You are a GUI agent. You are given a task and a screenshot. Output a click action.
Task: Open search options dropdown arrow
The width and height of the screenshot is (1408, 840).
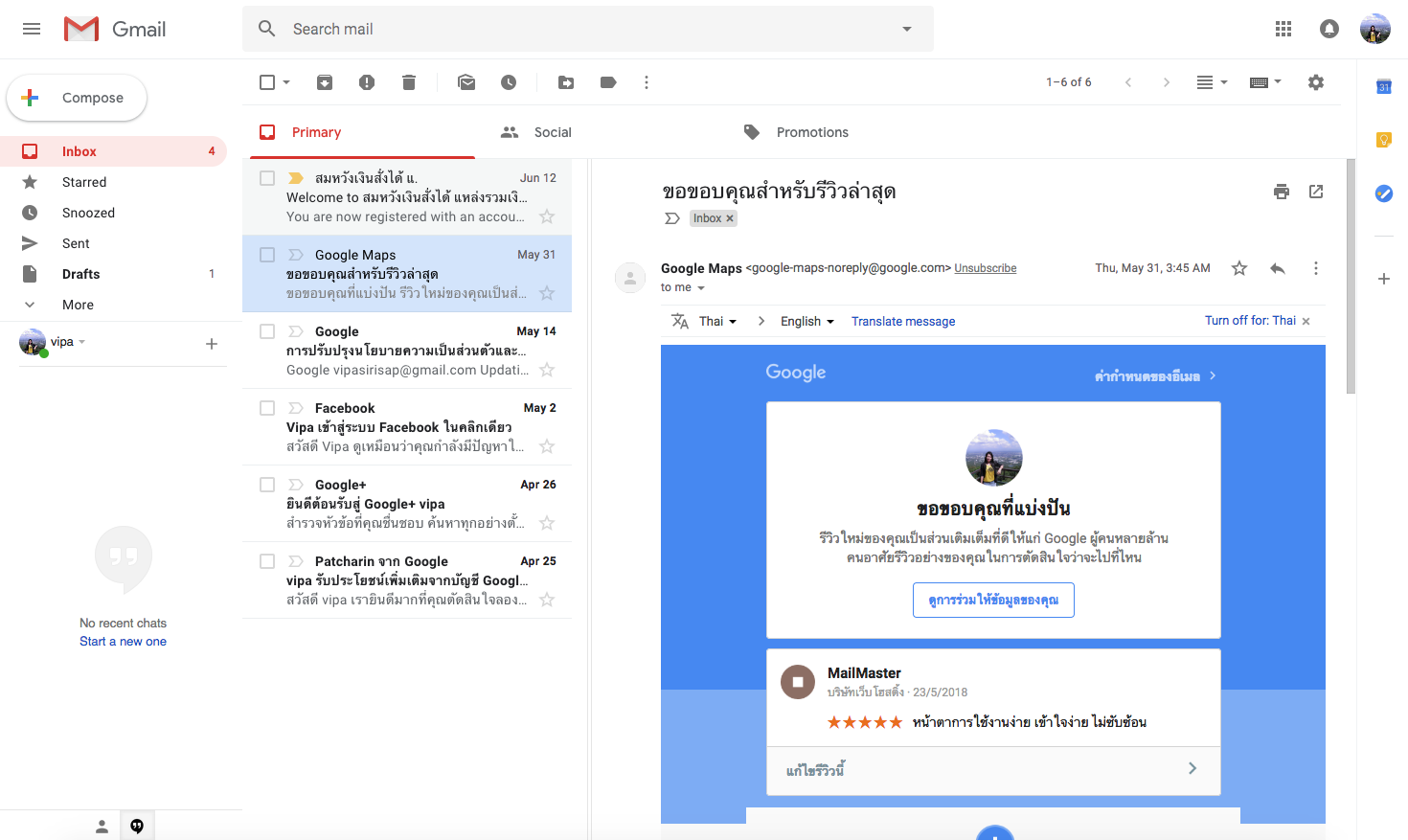coord(907,29)
